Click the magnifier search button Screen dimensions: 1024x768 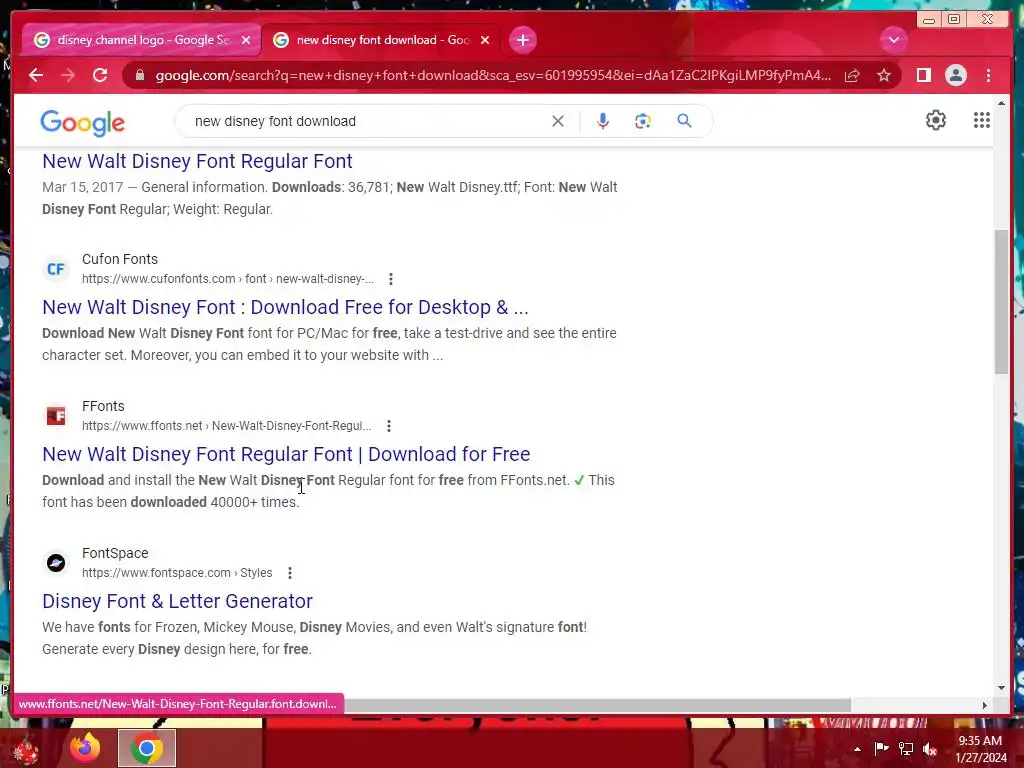(684, 121)
